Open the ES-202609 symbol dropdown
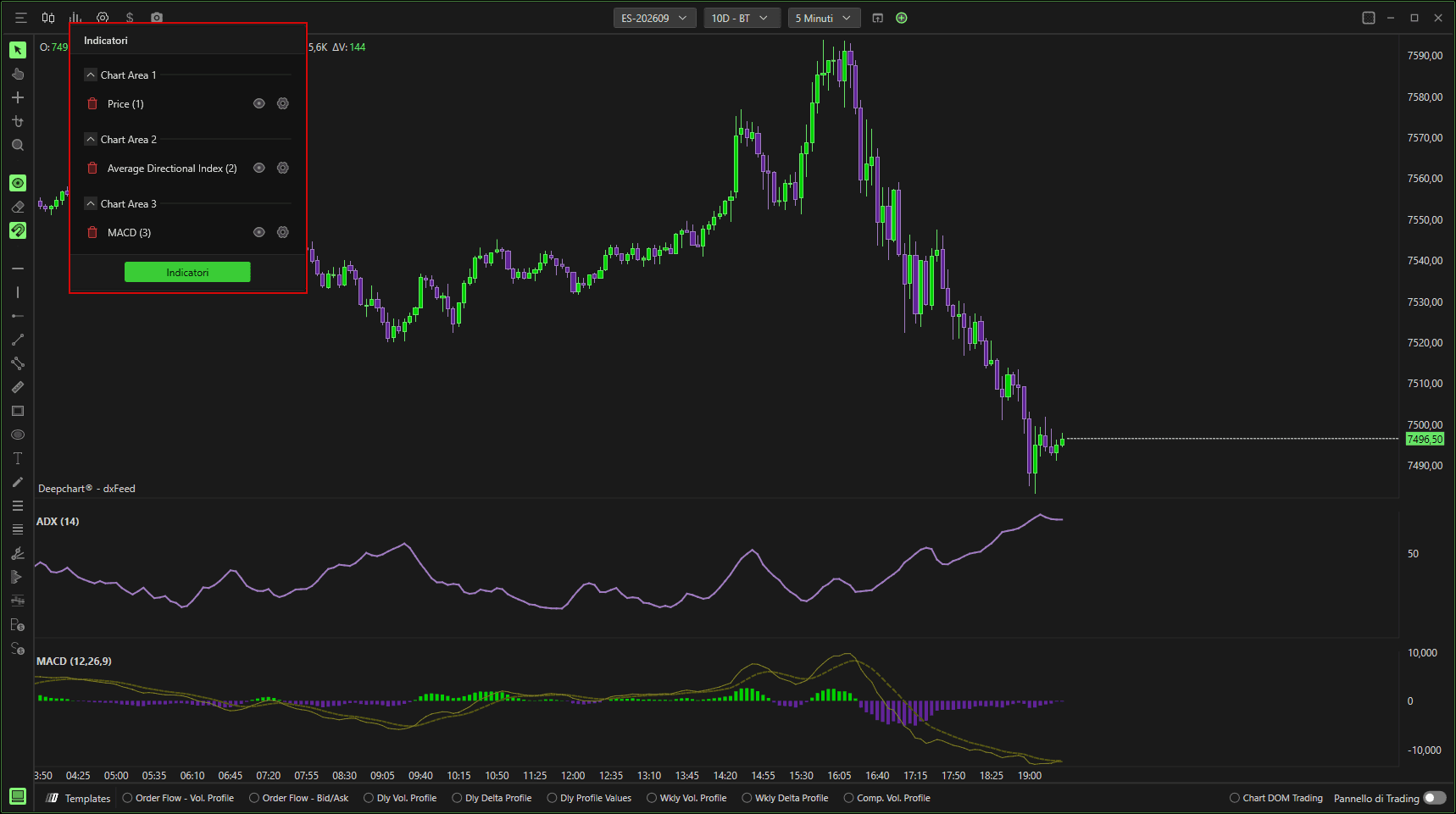Image resolution: width=1456 pixels, height=814 pixels. tap(655, 18)
